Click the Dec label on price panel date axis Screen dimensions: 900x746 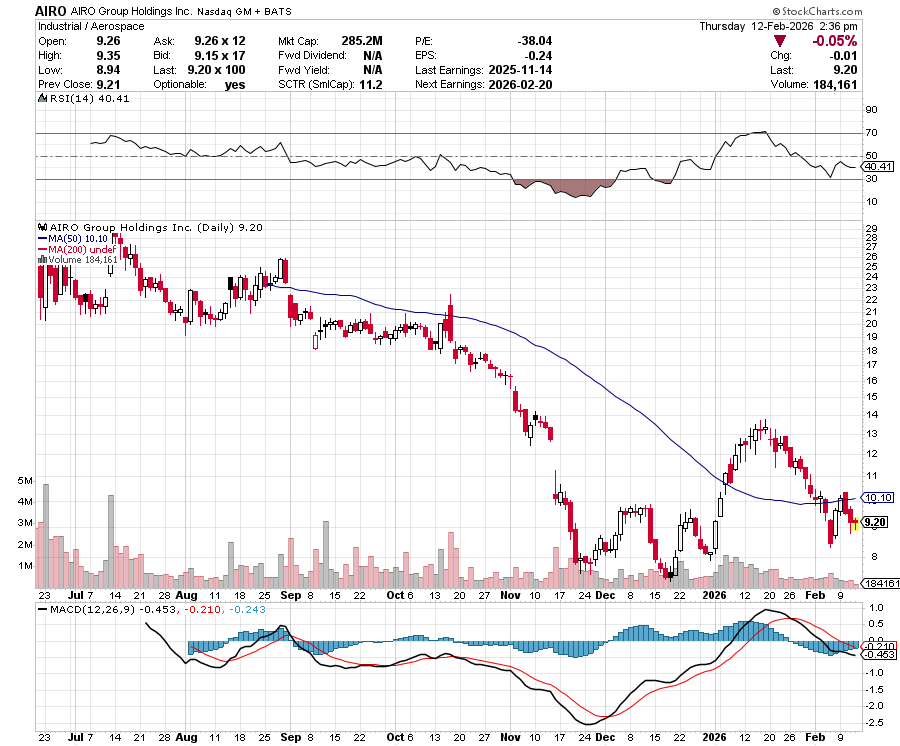coord(605,595)
